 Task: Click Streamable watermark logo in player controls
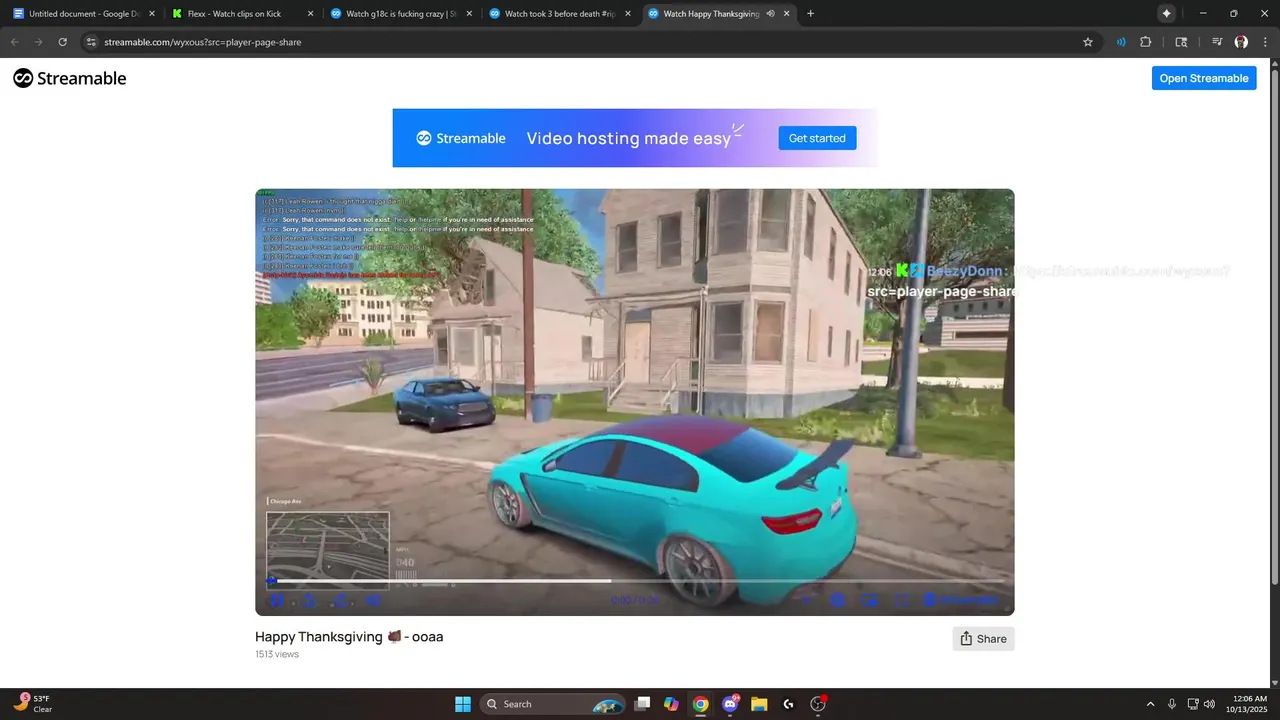tap(961, 600)
